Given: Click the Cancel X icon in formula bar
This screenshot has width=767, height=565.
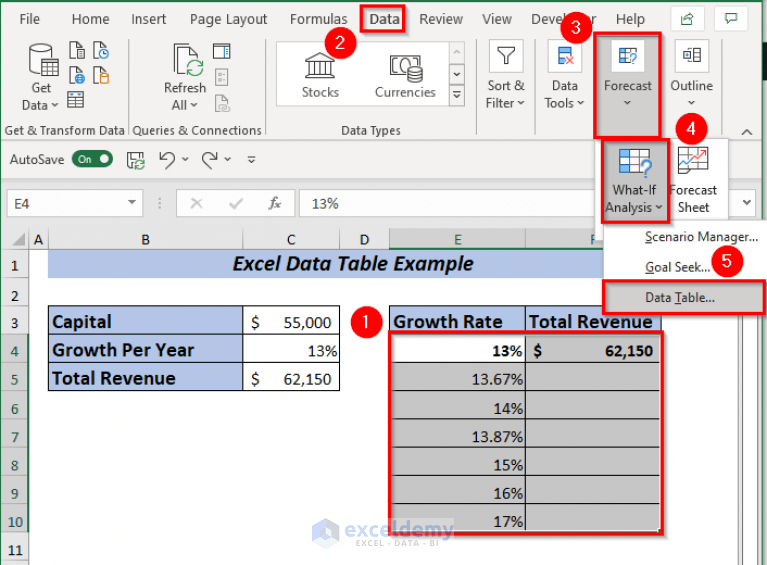Looking at the screenshot, I should tap(196, 203).
